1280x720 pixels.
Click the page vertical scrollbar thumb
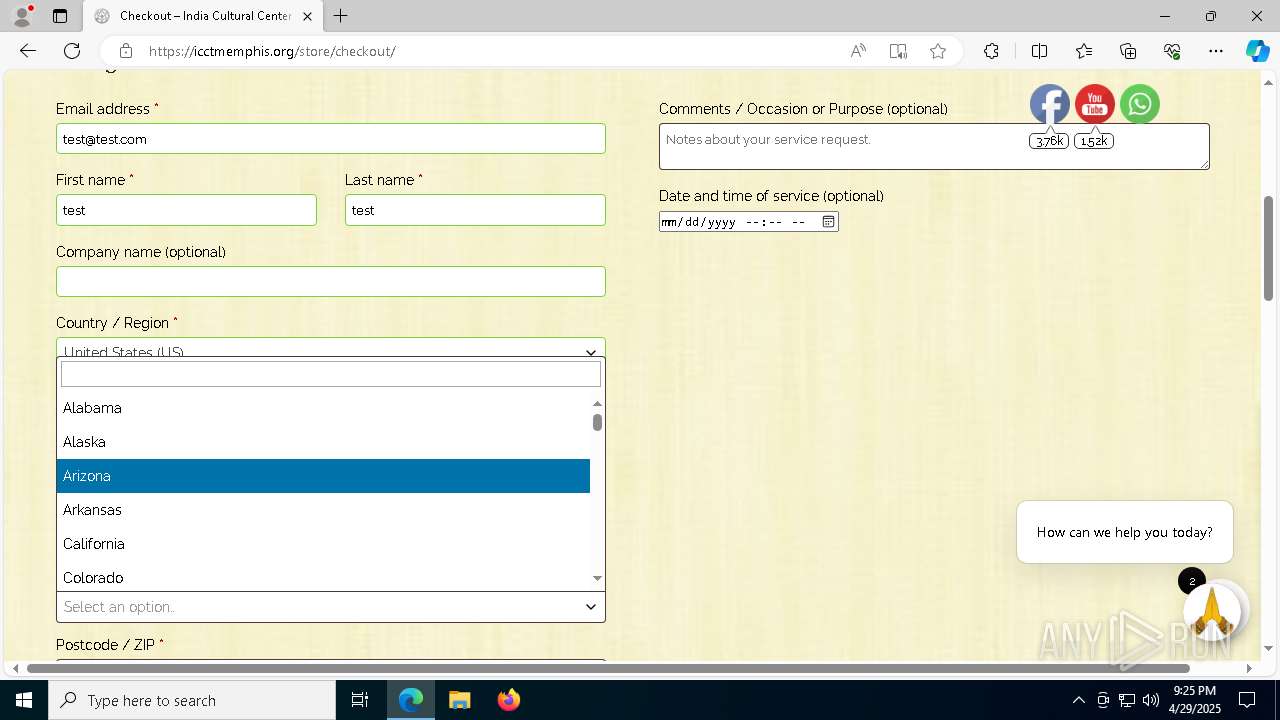coord(1268,248)
